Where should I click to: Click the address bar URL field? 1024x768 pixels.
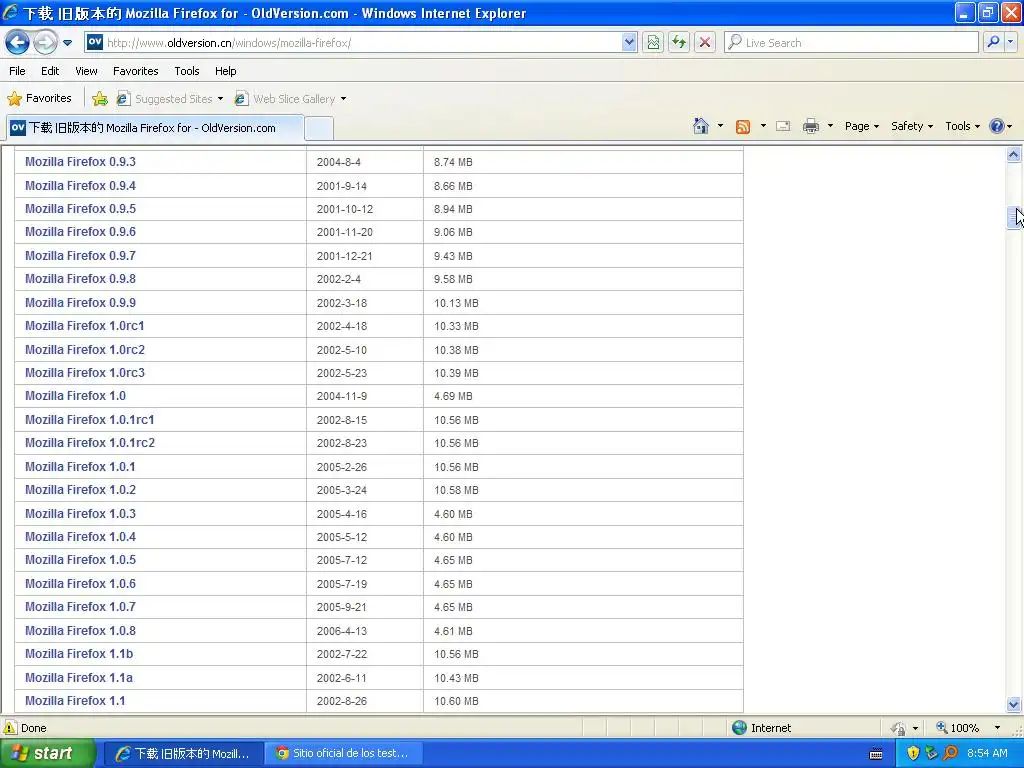tap(362, 42)
